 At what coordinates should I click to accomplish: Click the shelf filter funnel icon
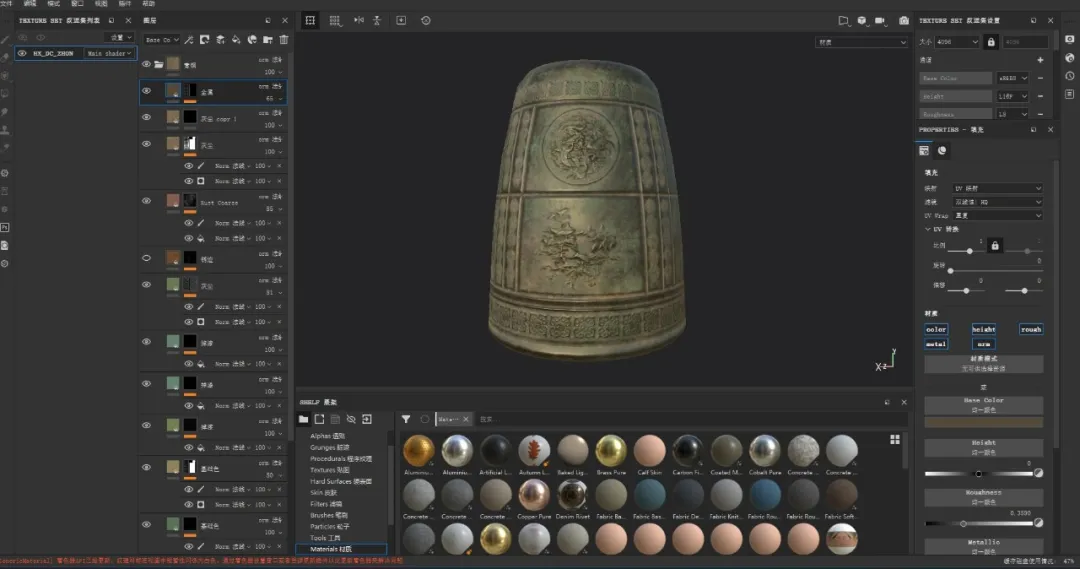(406, 419)
